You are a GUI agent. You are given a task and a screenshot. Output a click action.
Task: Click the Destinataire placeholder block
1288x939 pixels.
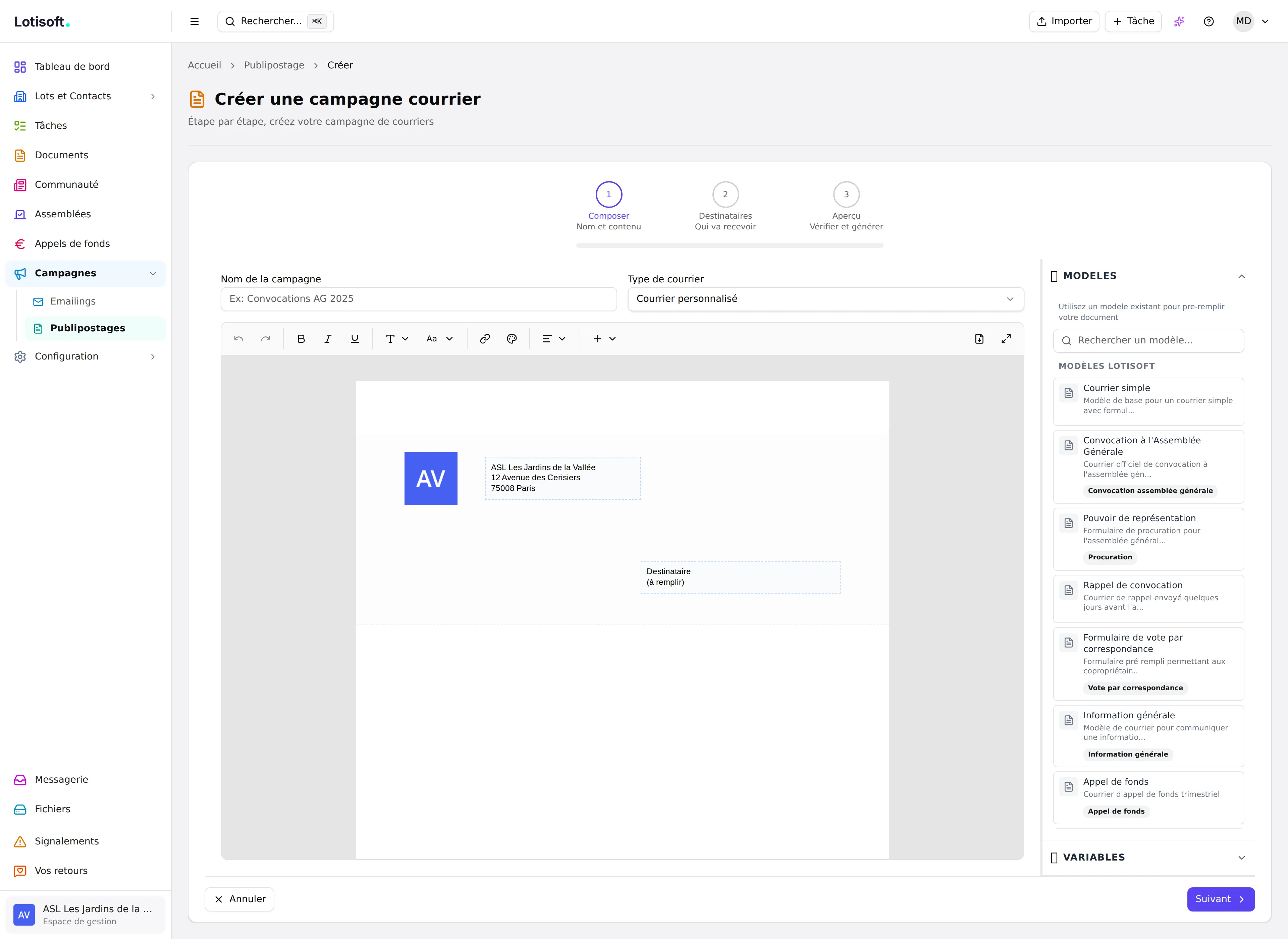741,577
